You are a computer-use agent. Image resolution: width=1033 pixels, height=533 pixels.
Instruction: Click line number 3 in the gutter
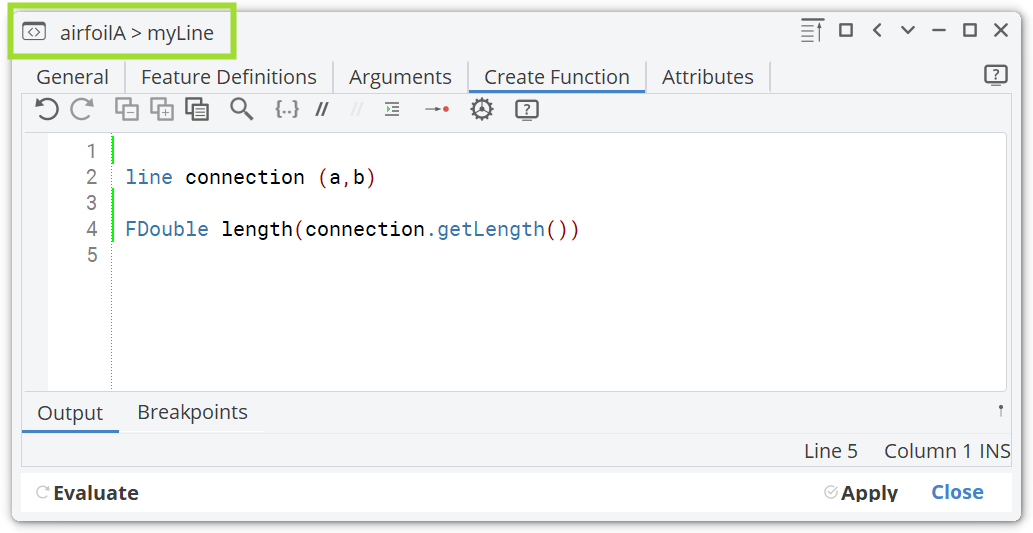point(92,203)
